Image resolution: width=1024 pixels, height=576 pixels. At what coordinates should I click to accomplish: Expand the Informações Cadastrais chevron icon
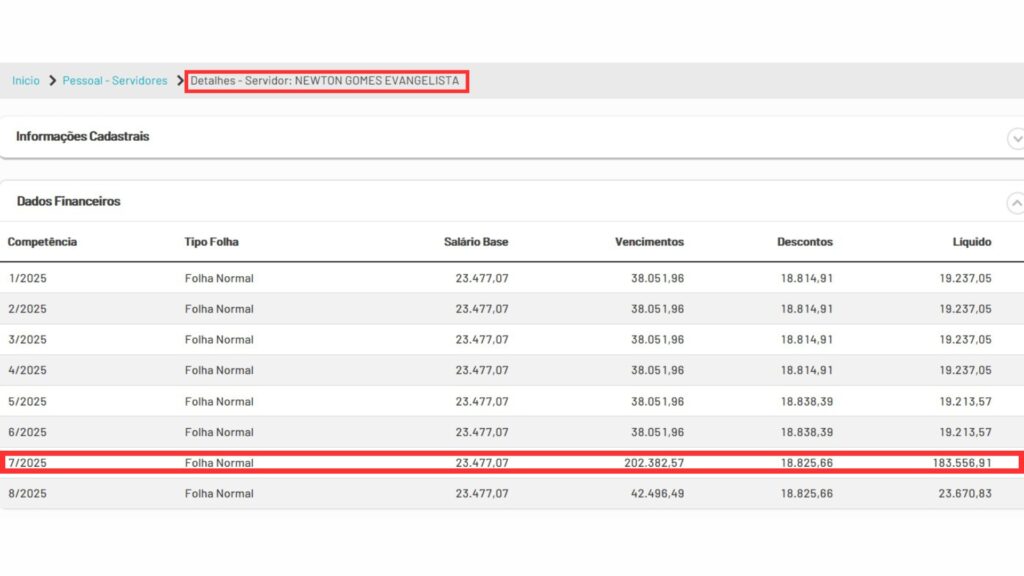(x=1016, y=138)
